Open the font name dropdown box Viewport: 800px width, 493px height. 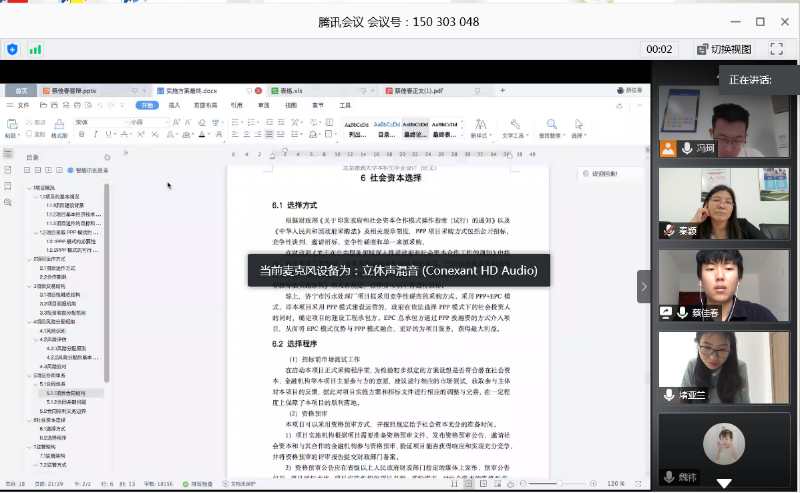pos(100,122)
